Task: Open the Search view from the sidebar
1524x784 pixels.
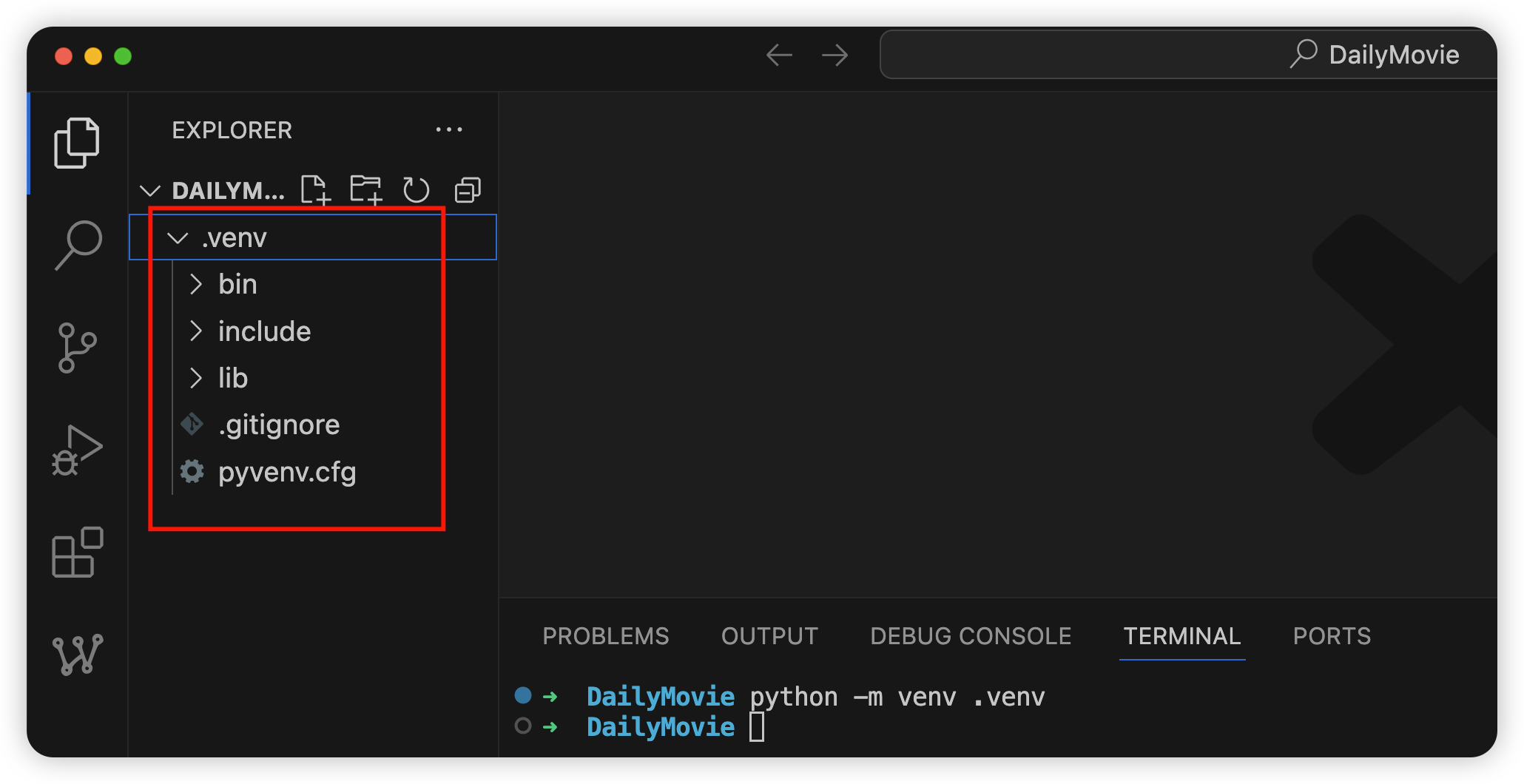Action: (77, 246)
